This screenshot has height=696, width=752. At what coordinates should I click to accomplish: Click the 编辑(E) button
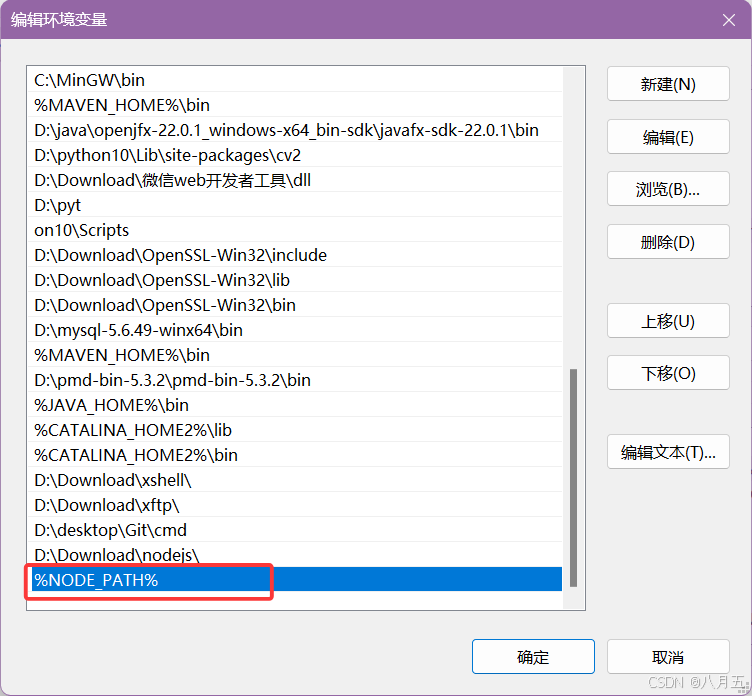coord(668,137)
